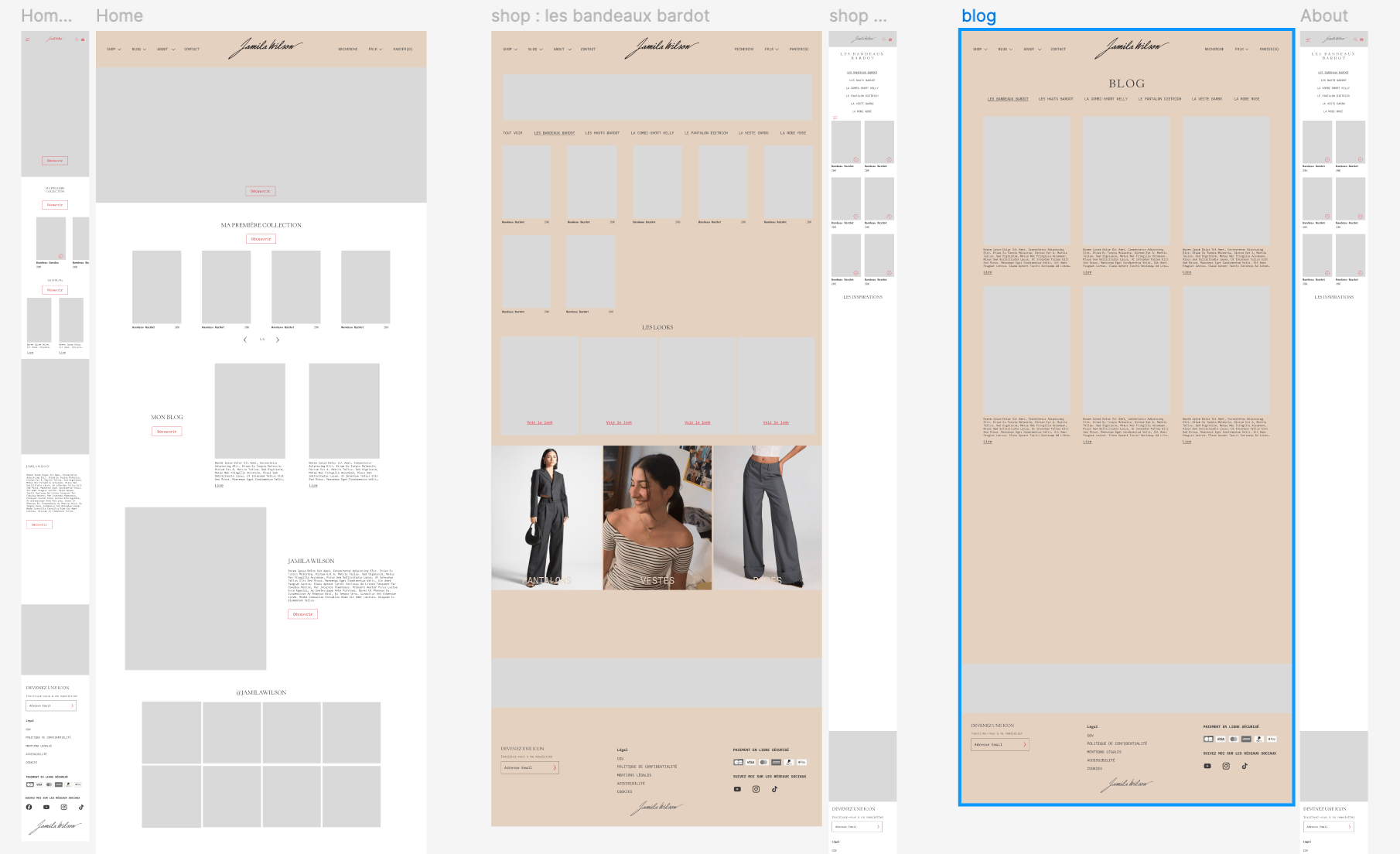This screenshot has width=1400, height=854.
Task: Click TikTok icon in the blog frame footer
Action: [1245, 766]
